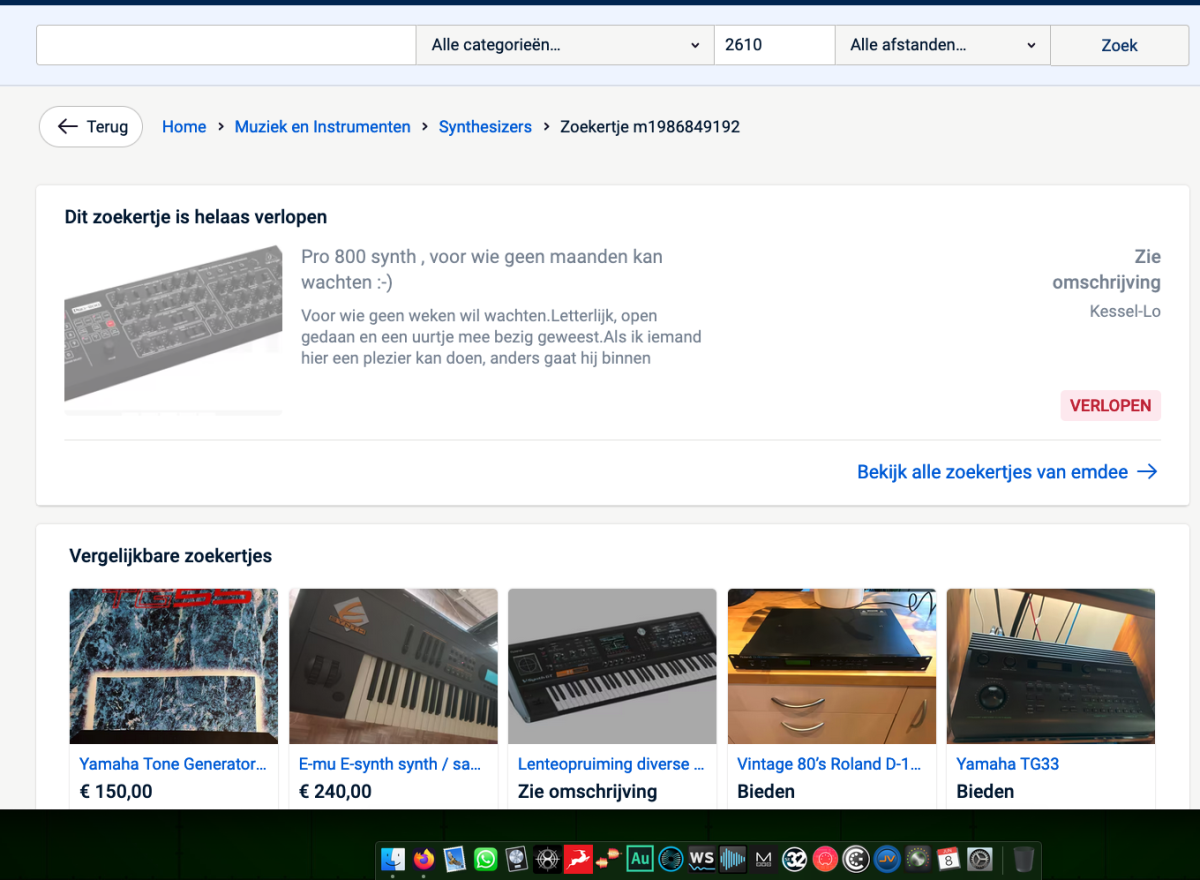Open Finder from the dock
This screenshot has width=1200, height=880.
tap(393, 859)
